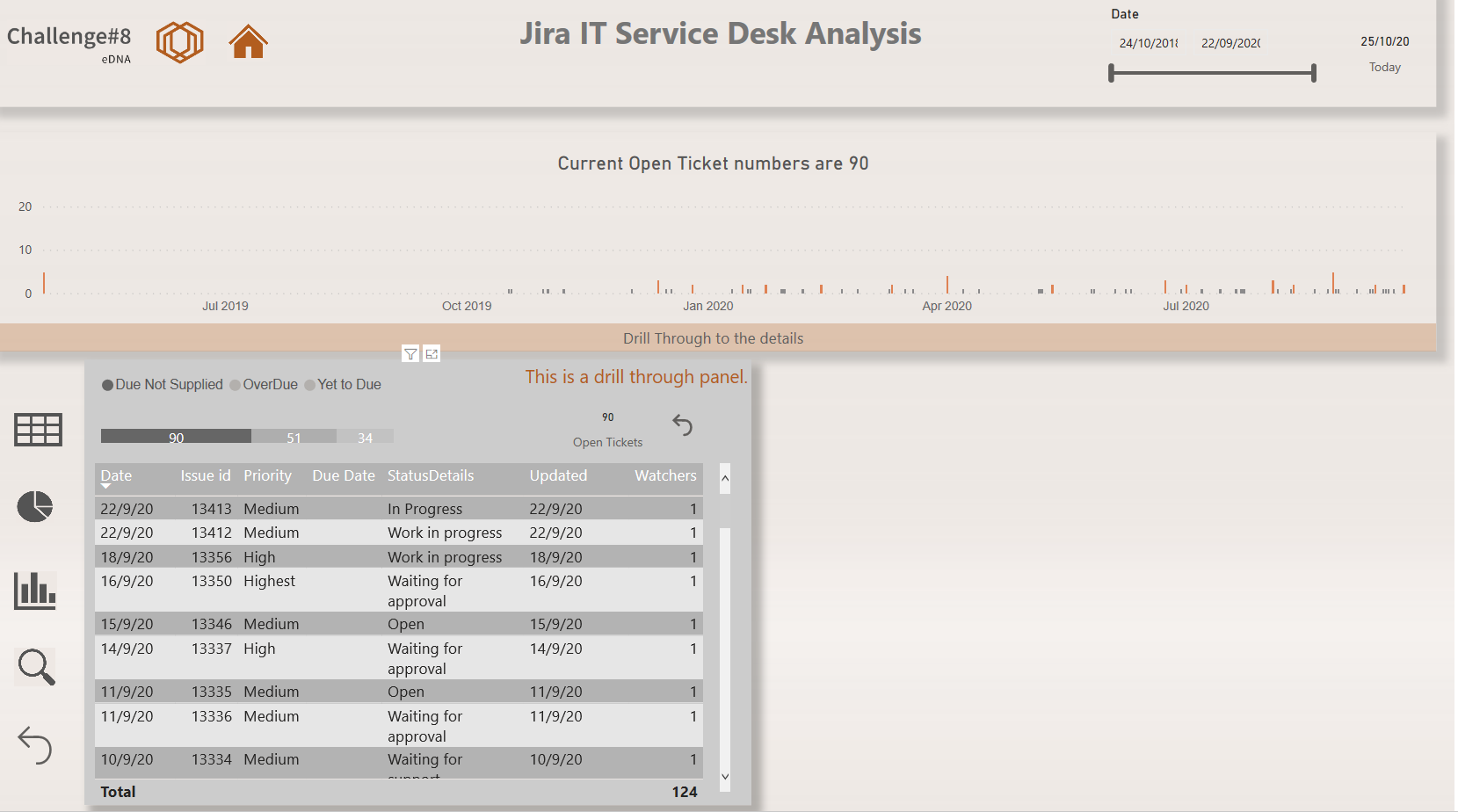Open the filter icon above the panel
The image size is (1458, 812).
click(410, 354)
